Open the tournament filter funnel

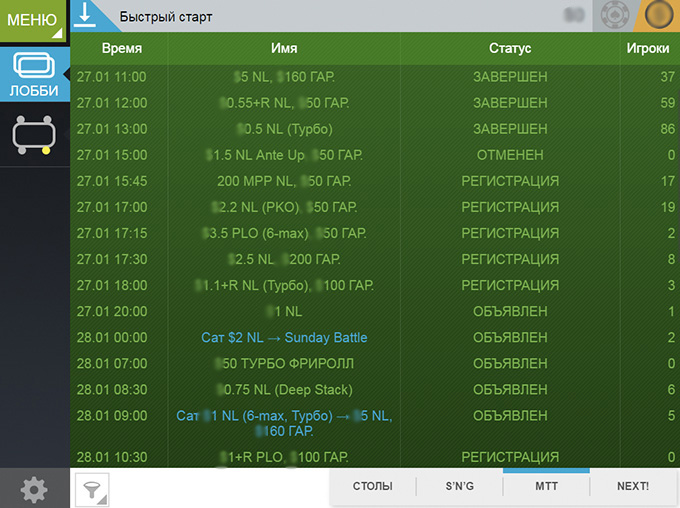click(x=91, y=489)
